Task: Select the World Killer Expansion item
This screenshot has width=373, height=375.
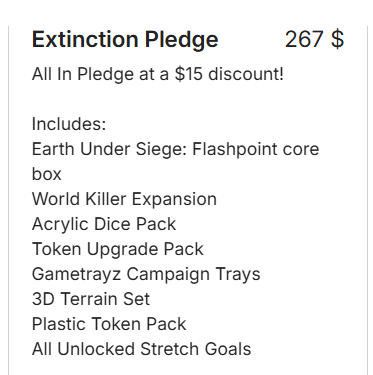Action: [124, 199]
